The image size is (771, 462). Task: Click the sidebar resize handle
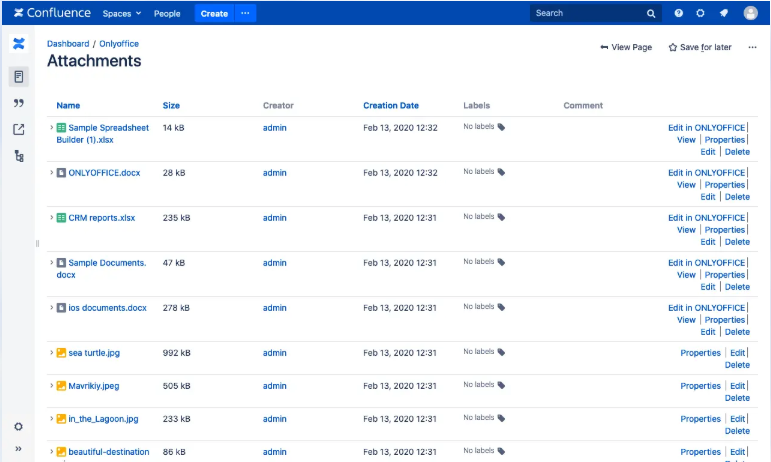(37, 243)
